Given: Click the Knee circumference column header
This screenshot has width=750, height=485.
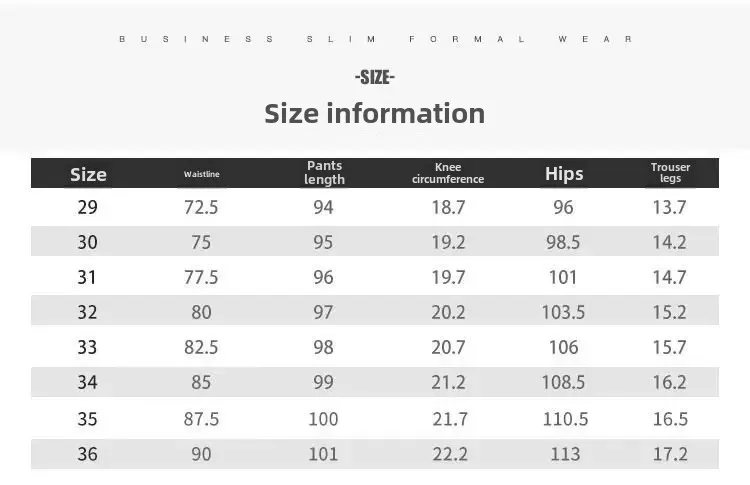Looking at the screenshot, I should coord(448,173).
